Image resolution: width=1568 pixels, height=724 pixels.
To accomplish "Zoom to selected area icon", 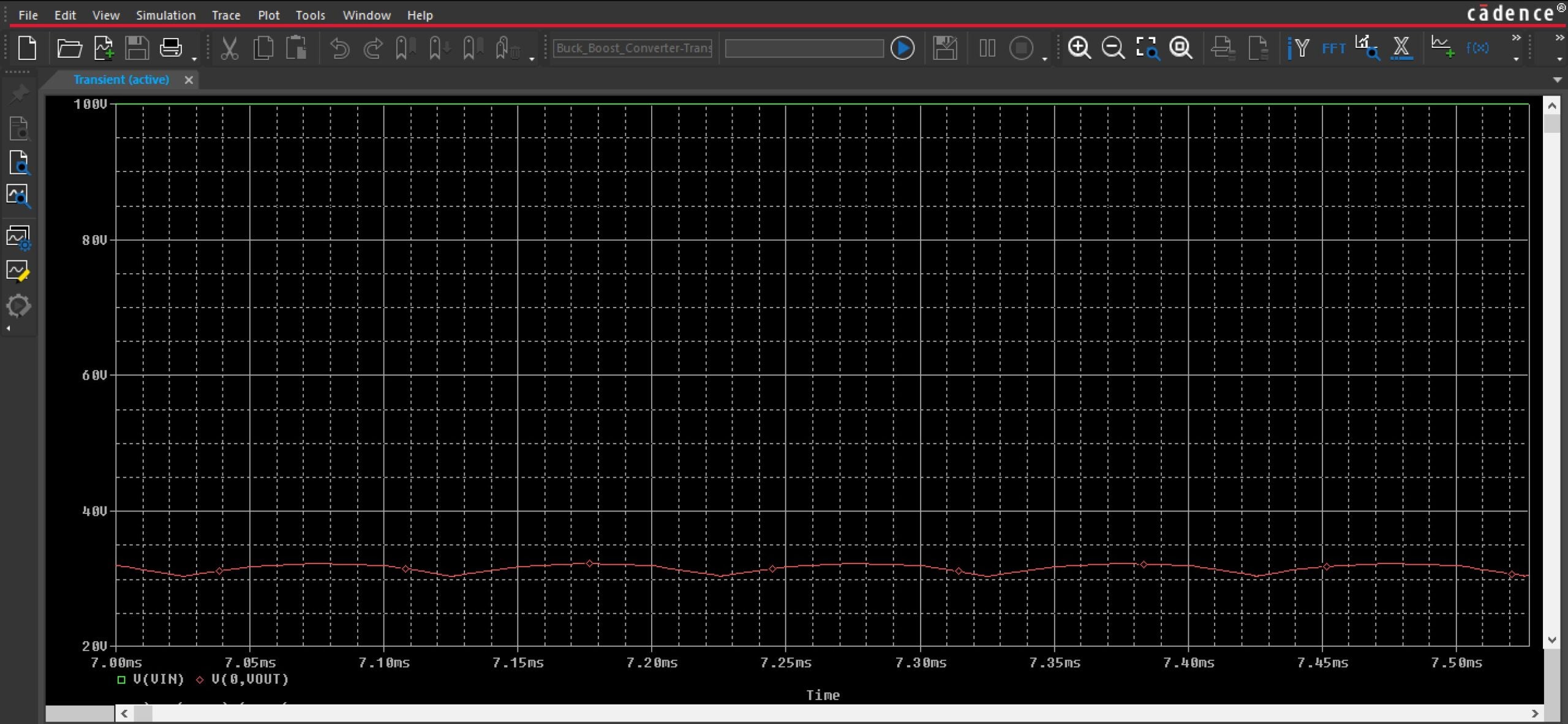I will coord(1147,48).
